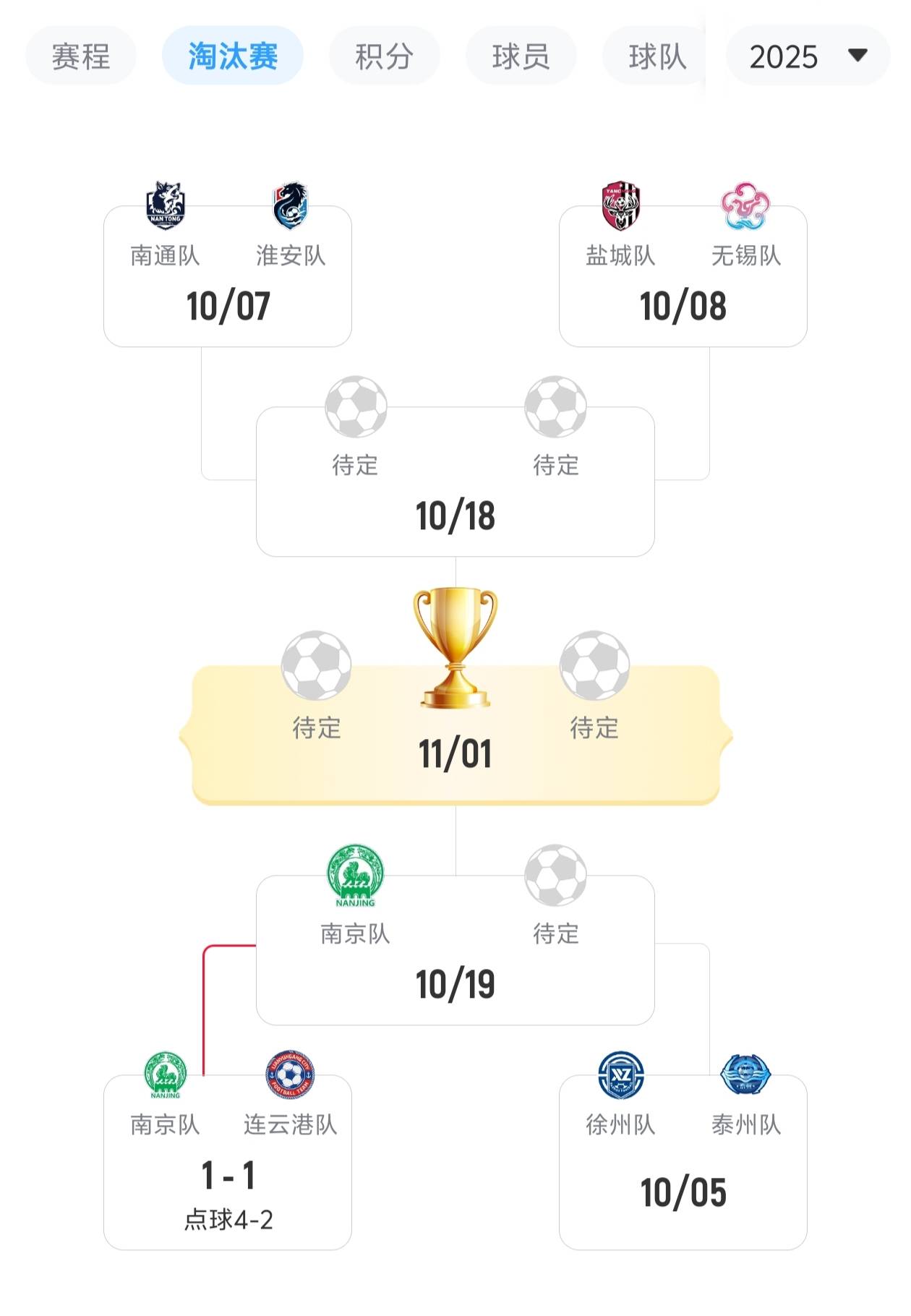
Task: Click the Yancheng team deer logo
Action: tap(621, 205)
